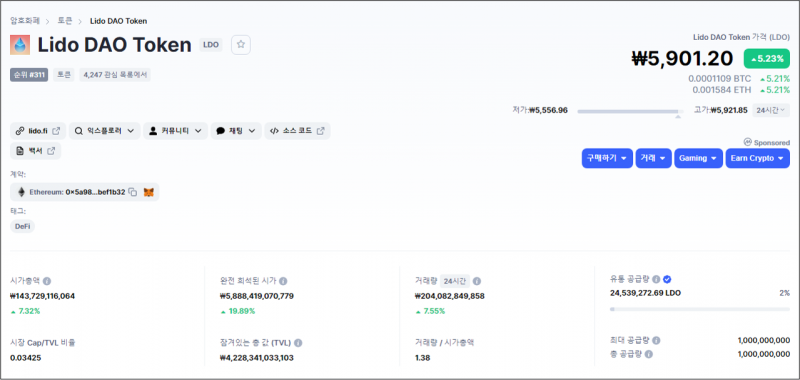Open the lido.fi website link
The width and height of the screenshot is (800, 380).
[x=38, y=131]
